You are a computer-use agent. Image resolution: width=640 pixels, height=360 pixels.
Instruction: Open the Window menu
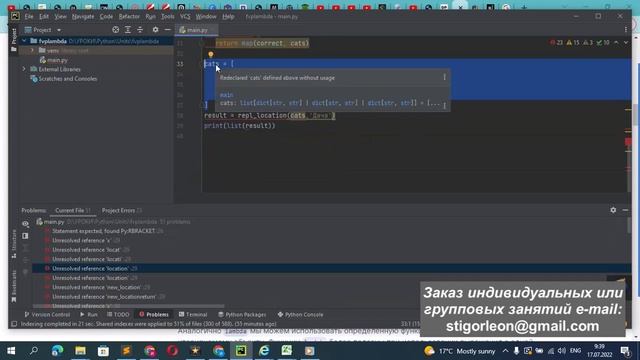coord(206,17)
